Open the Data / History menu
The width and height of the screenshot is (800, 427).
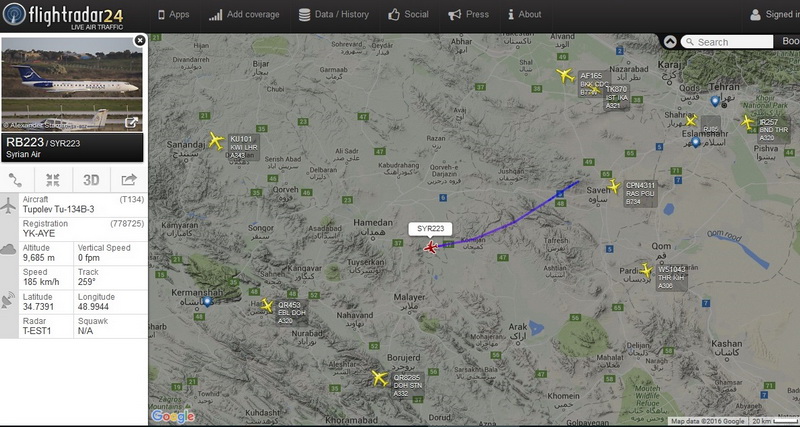[x=333, y=15]
